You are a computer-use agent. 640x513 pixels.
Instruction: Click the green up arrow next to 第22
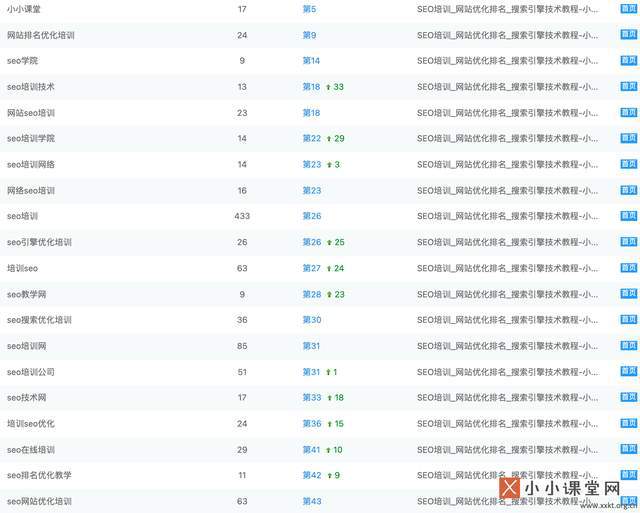[x=329, y=139]
